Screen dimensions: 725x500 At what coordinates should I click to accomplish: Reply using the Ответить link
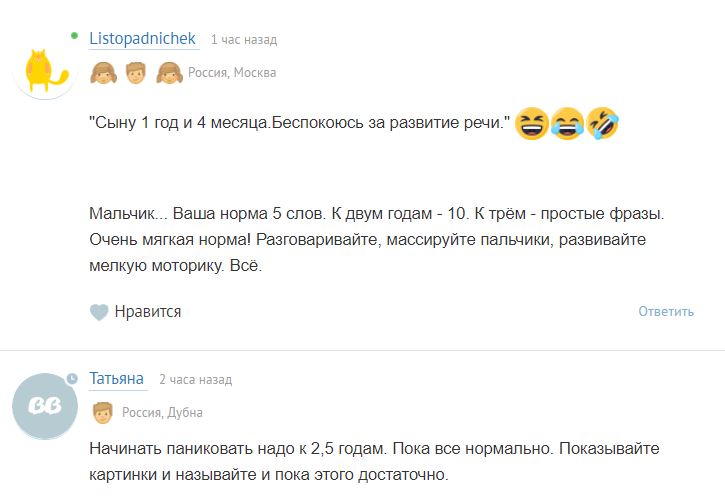tap(666, 312)
